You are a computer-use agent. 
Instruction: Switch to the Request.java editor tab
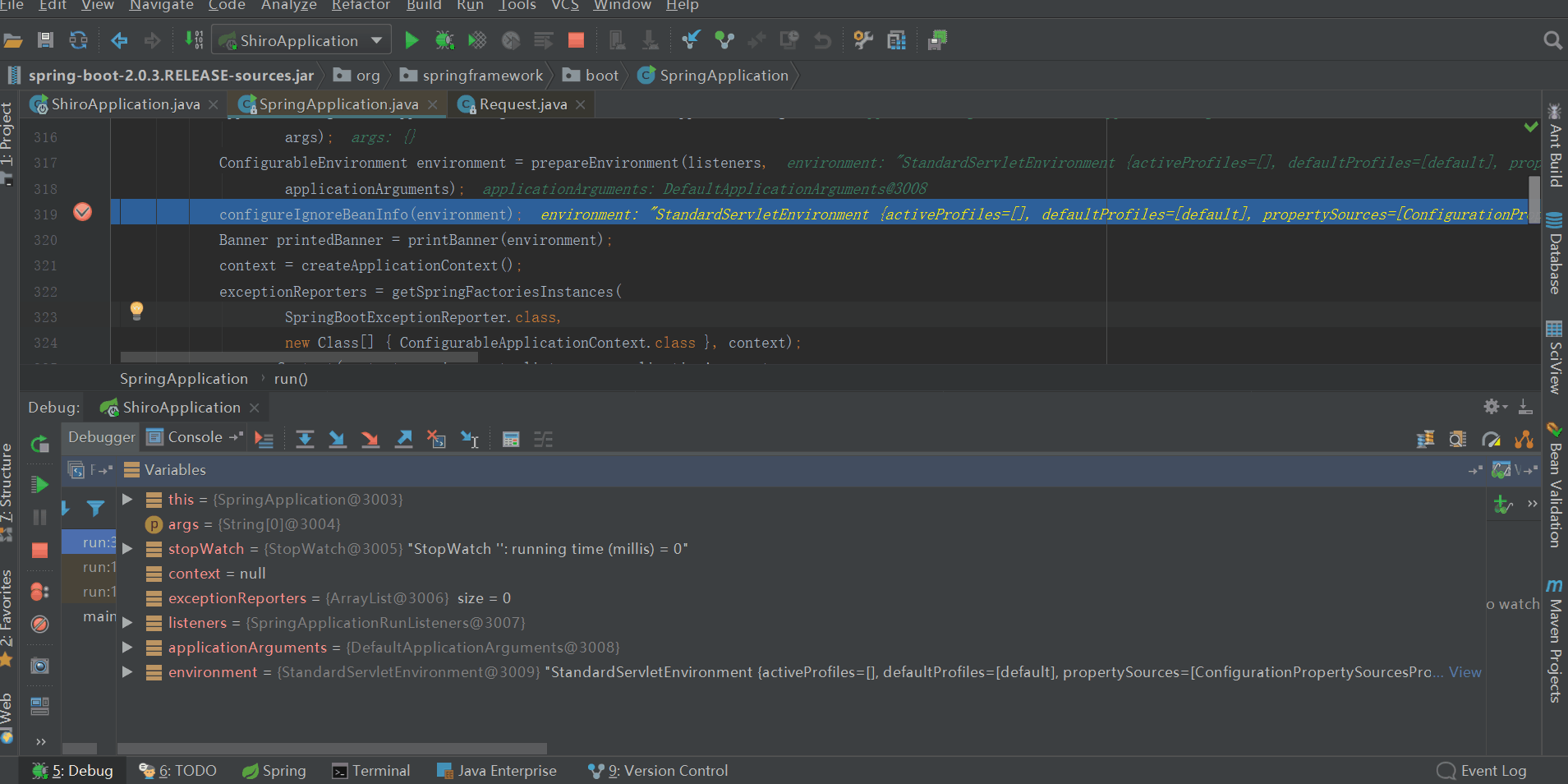pos(522,104)
